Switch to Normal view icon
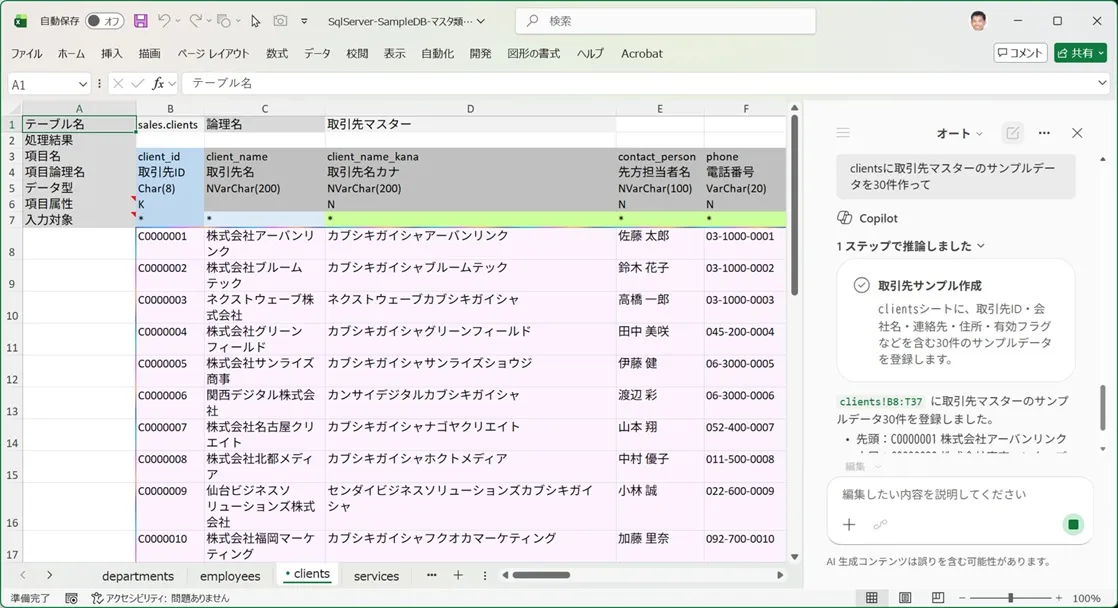 pyautogui.click(x=871, y=598)
